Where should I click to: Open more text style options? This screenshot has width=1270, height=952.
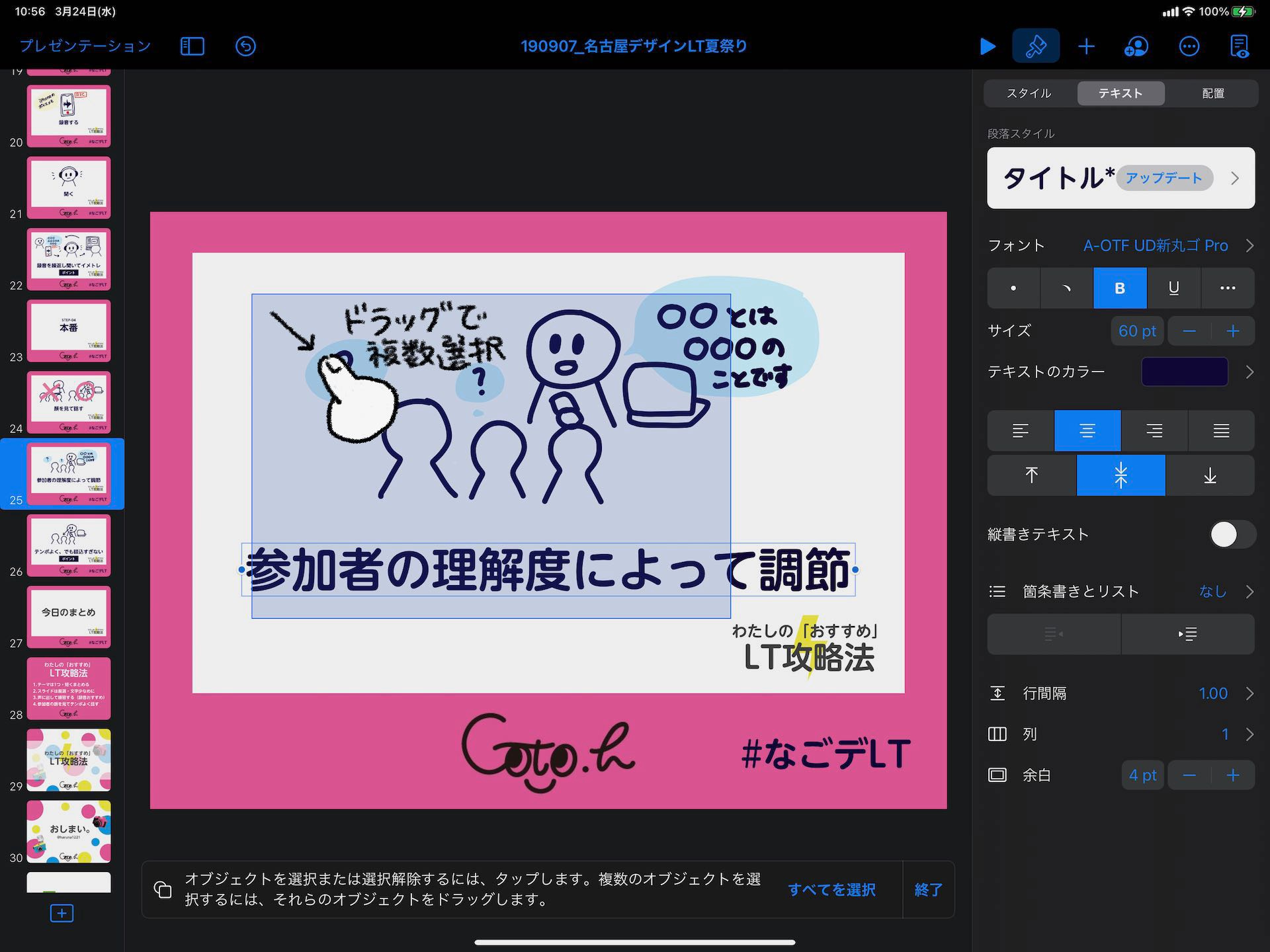pyautogui.click(x=1228, y=288)
